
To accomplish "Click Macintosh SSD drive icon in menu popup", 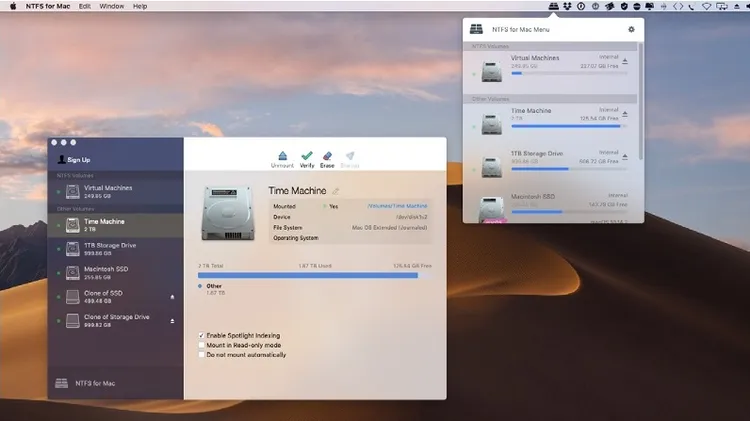I will click(491, 209).
